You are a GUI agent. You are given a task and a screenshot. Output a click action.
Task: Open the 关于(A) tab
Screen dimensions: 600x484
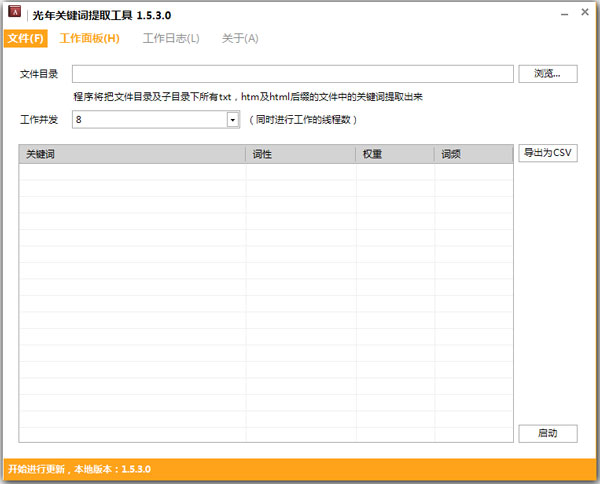[240, 38]
